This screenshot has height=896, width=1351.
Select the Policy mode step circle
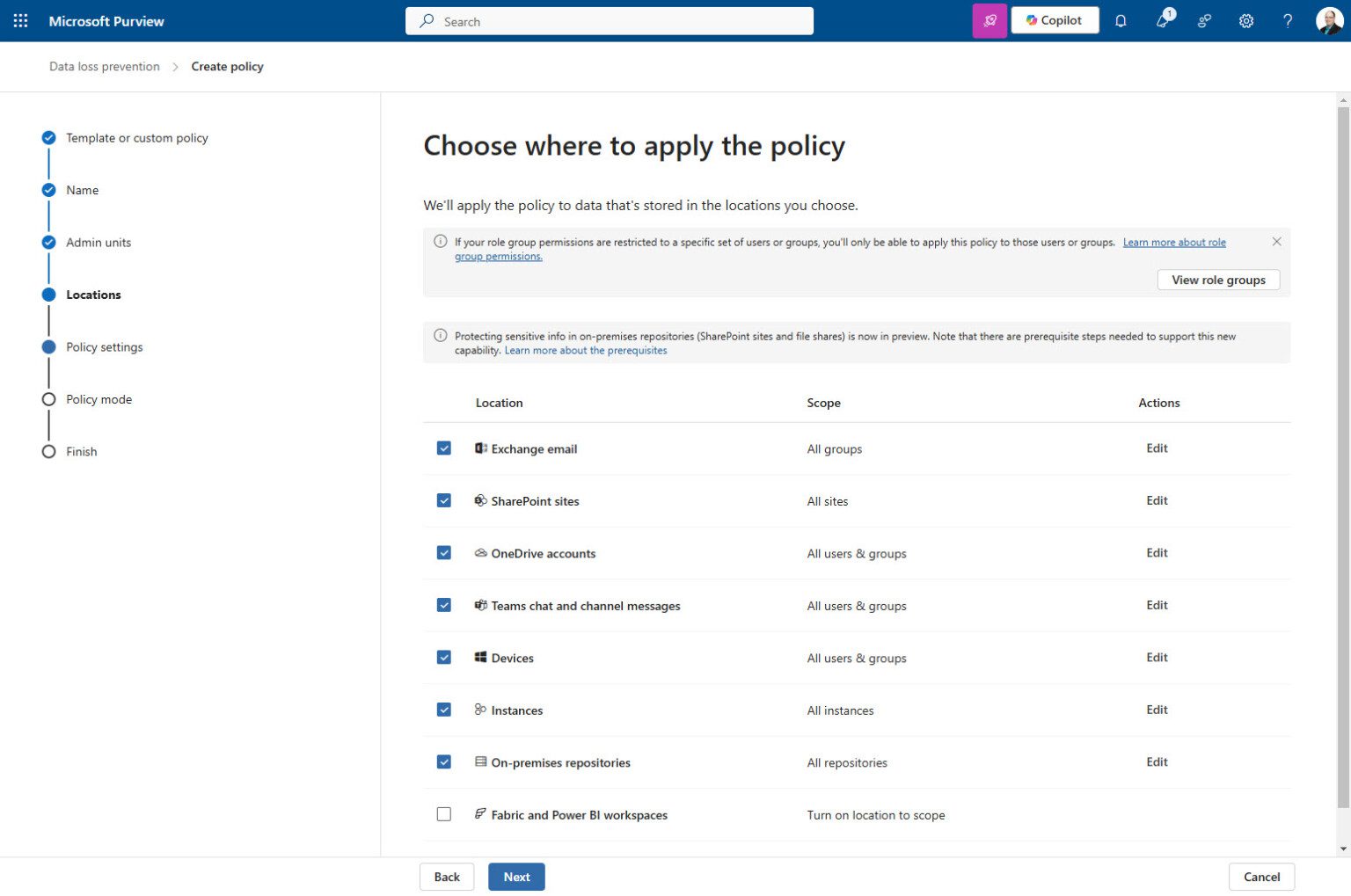click(48, 398)
